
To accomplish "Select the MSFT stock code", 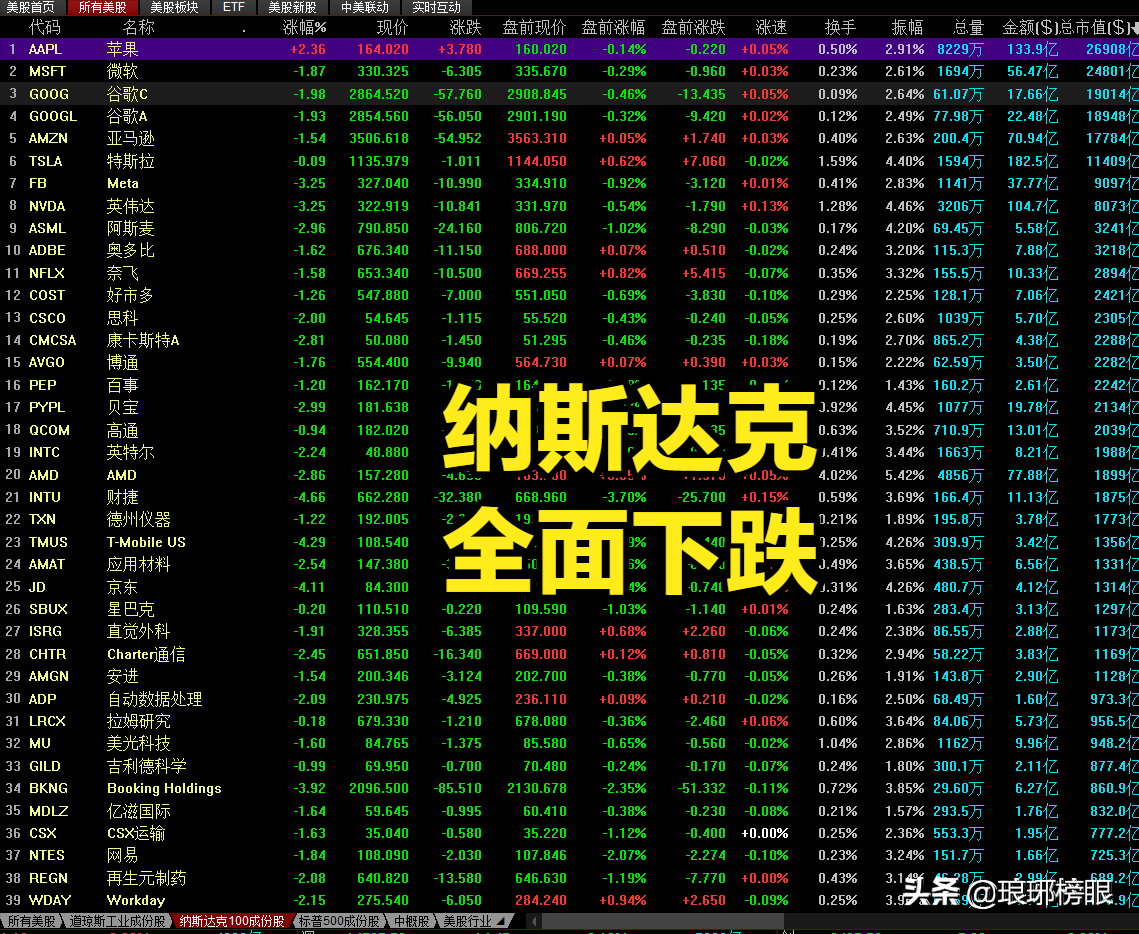I will click(x=47, y=71).
